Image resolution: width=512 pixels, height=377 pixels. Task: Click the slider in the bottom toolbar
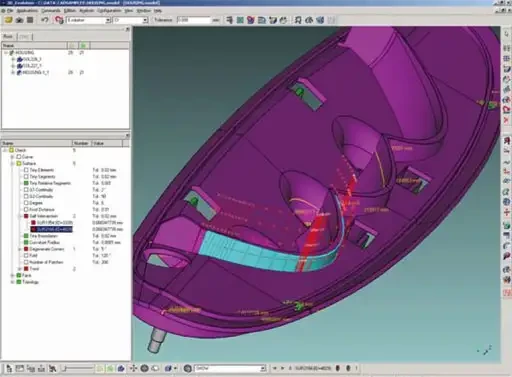pos(79,368)
